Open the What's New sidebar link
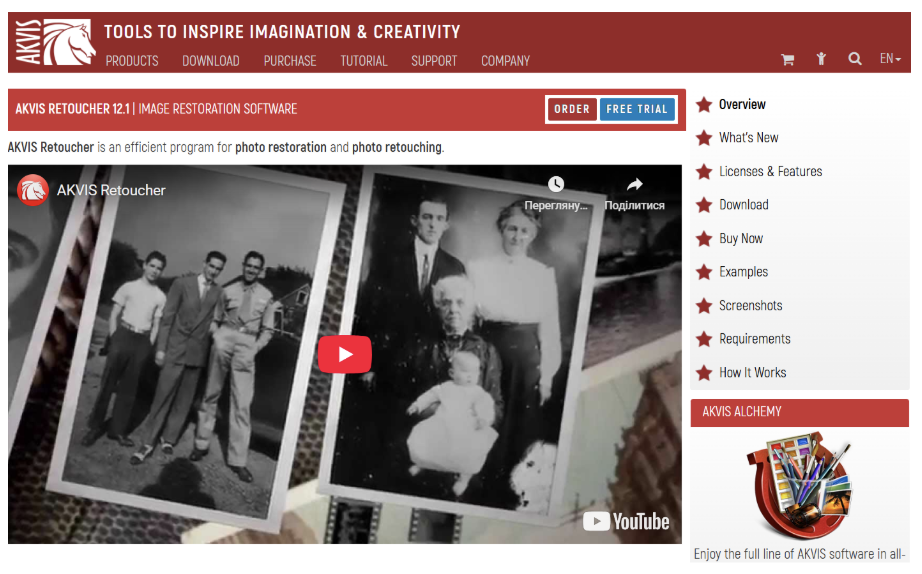Viewport: 922px width, 574px height. pos(748,138)
